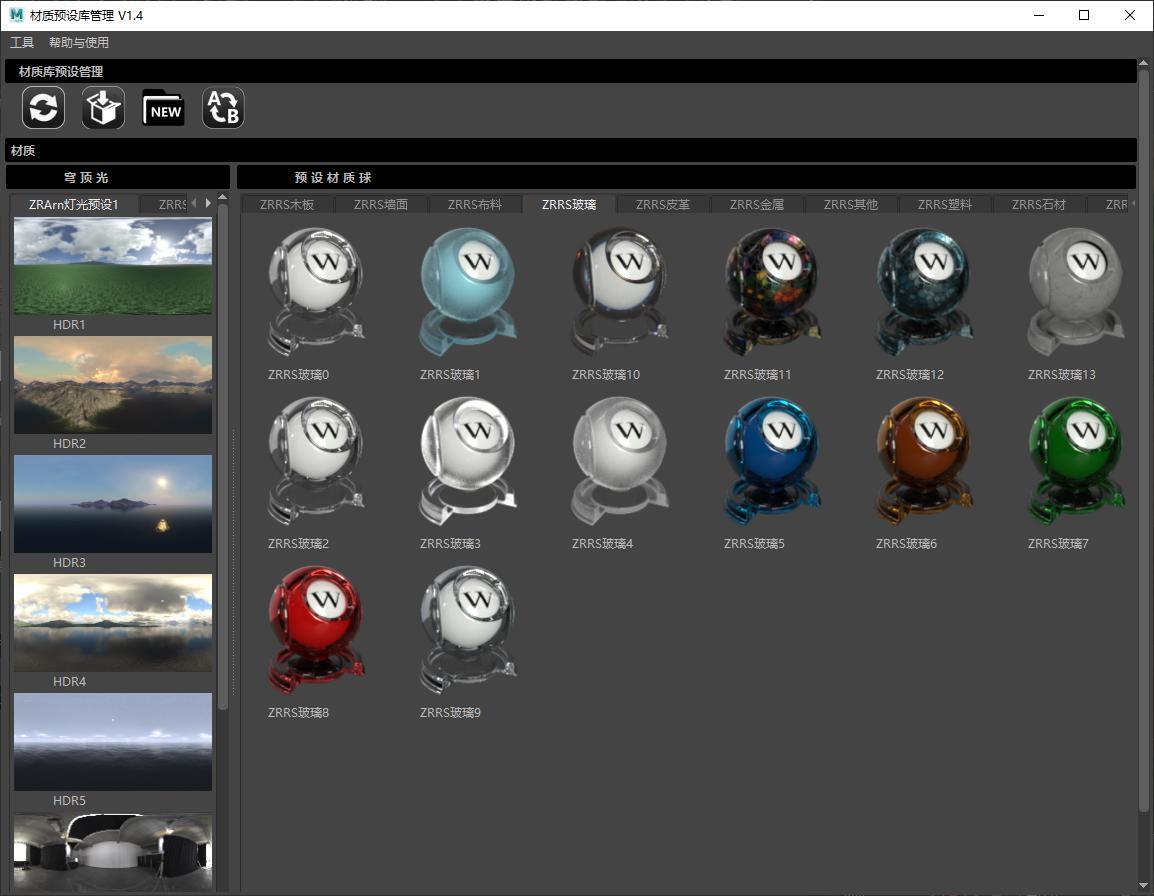Switch to the ZRRS木板 tab
The height and width of the screenshot is (896, 1154).
287,205
